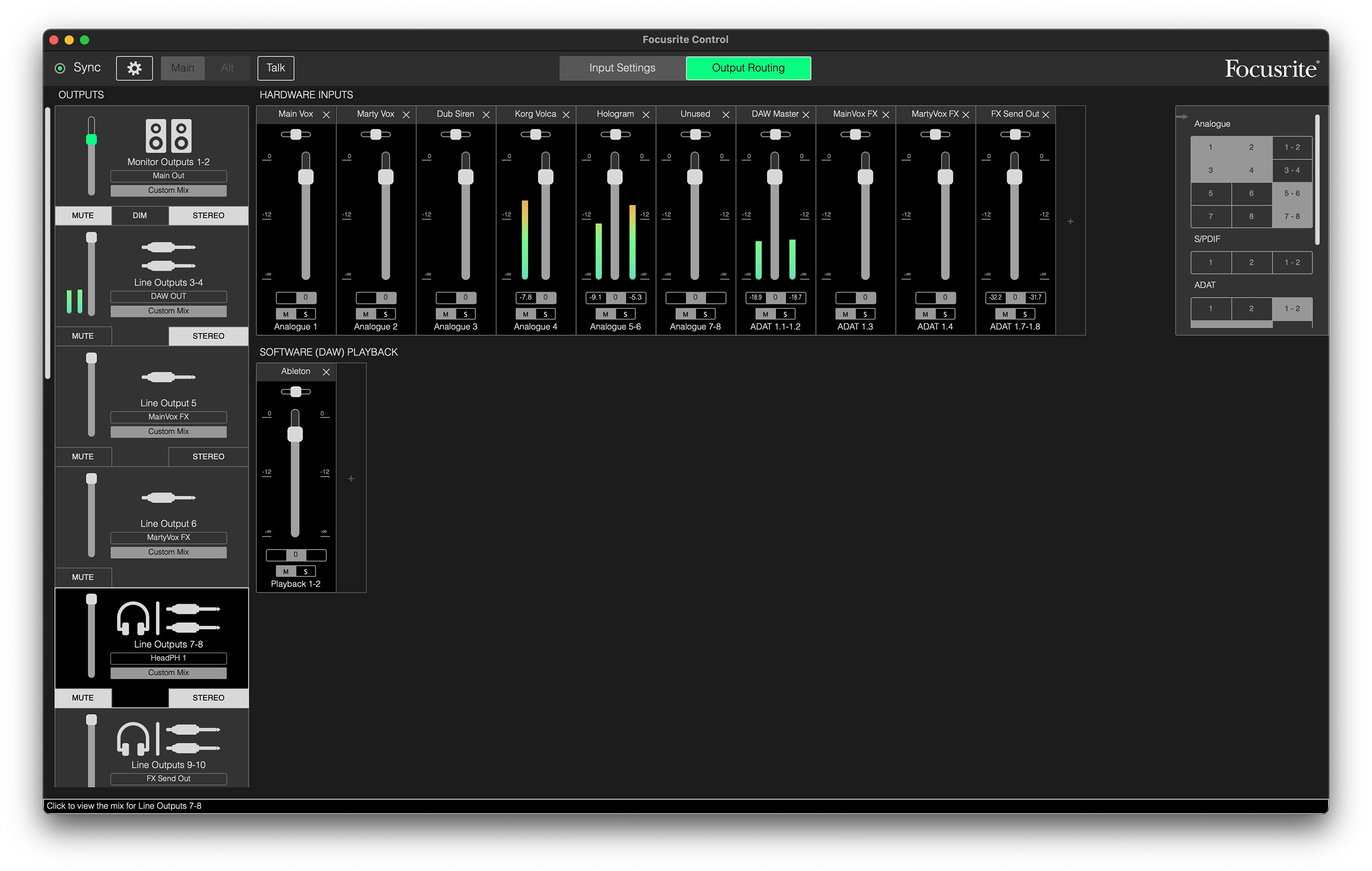Mute the Main Vox channel with M

pyautogui.click(x=286, y=314)
